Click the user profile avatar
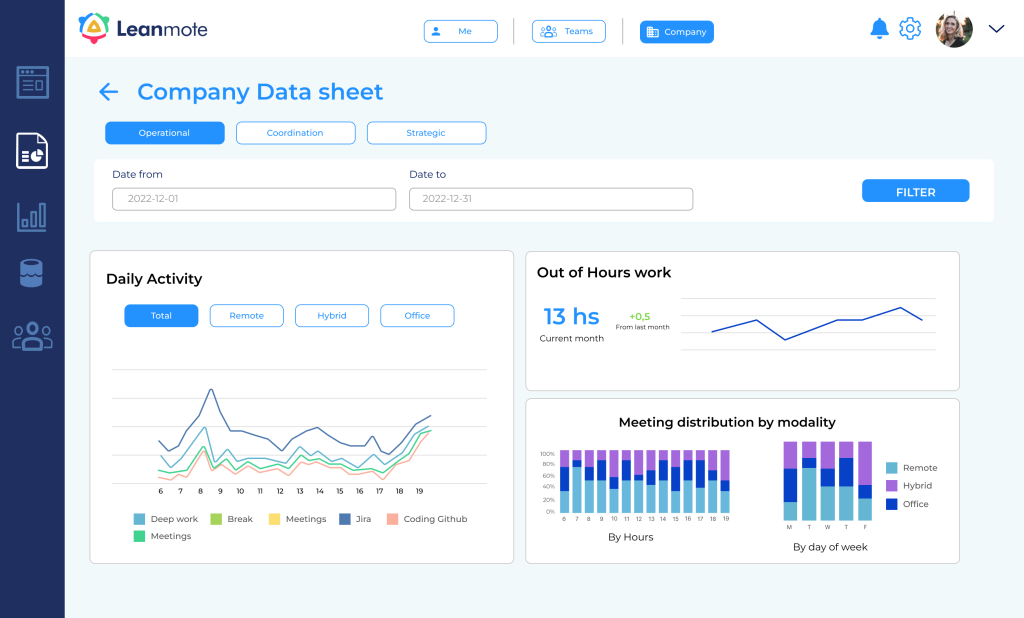This screenshot has height=618, width=1024. [954, 29]
